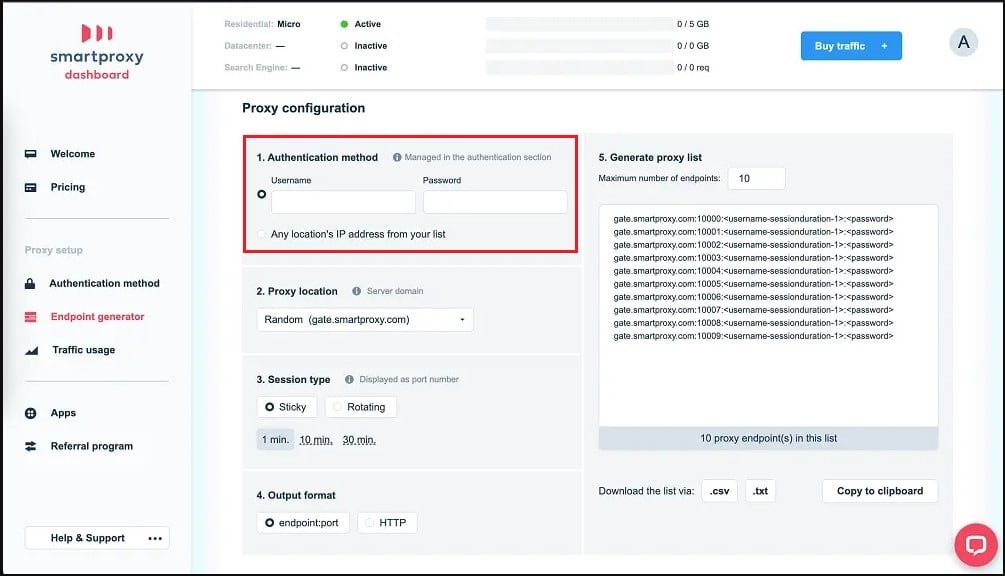This screenshot has height=576, width=1005.
Task: Choose the Sticky session type
Action: [287, 407]
